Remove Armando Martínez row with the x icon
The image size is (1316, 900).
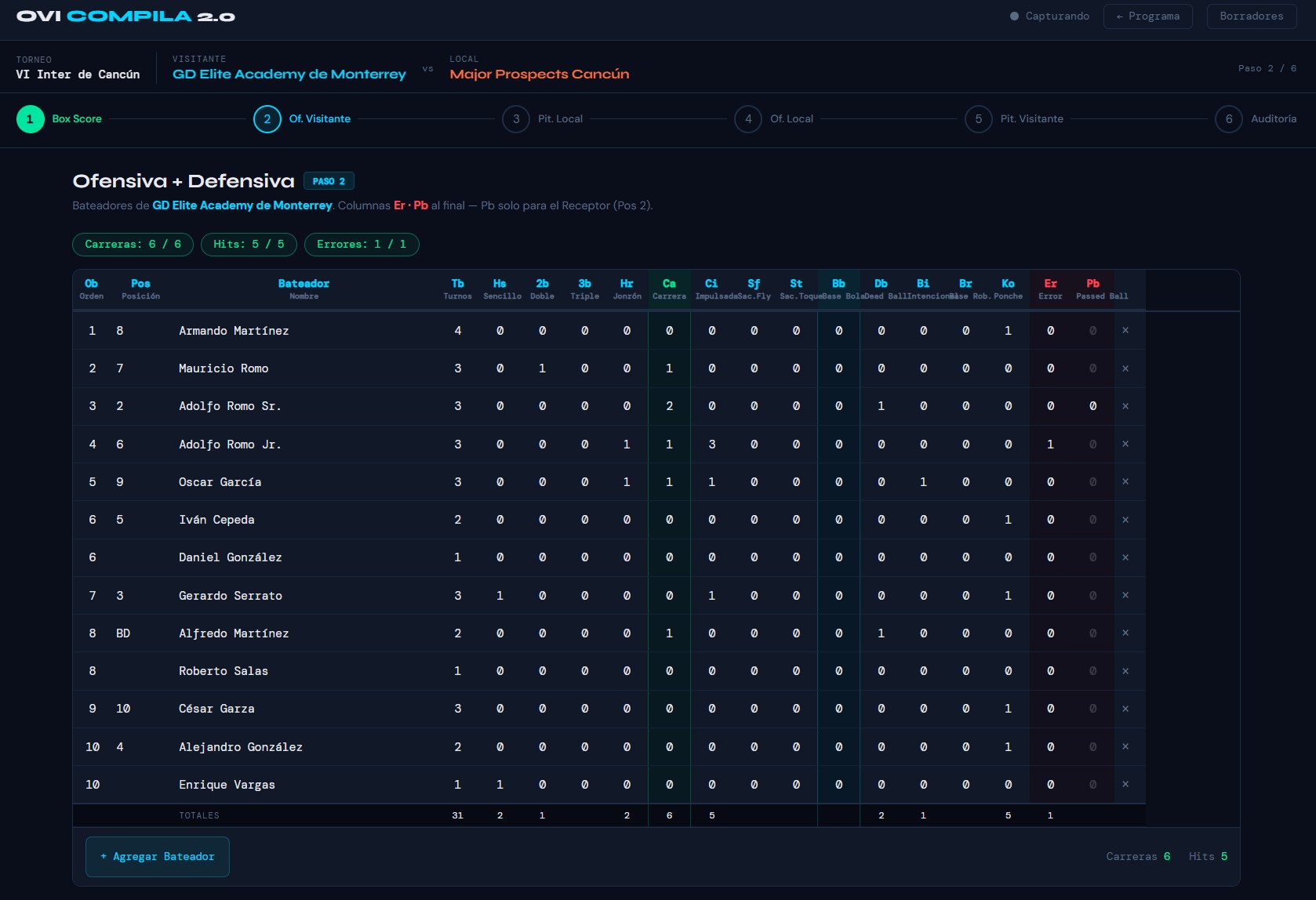click(x=1125, y=331)
